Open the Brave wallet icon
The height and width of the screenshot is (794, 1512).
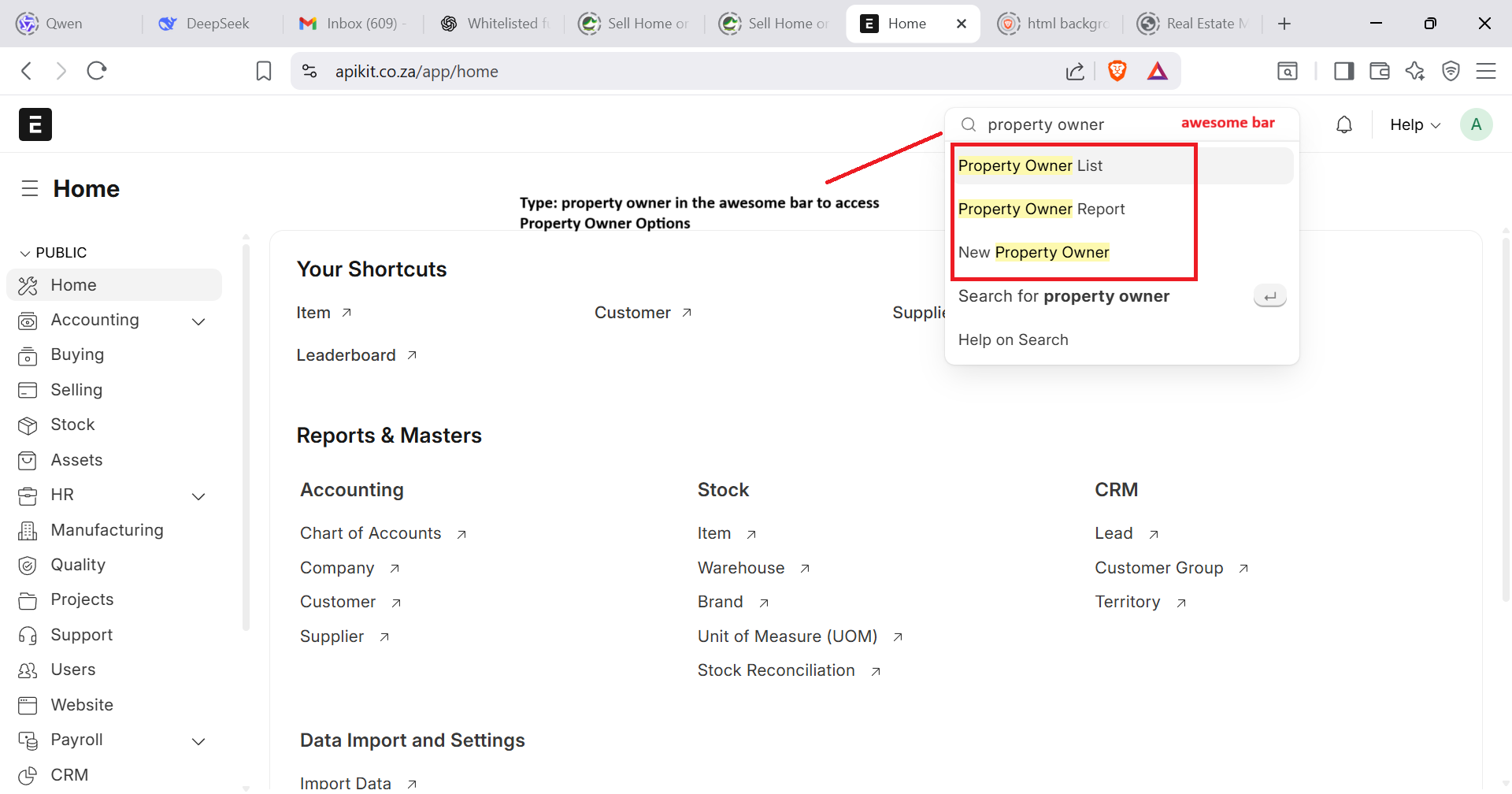[x=1380, y=71]
